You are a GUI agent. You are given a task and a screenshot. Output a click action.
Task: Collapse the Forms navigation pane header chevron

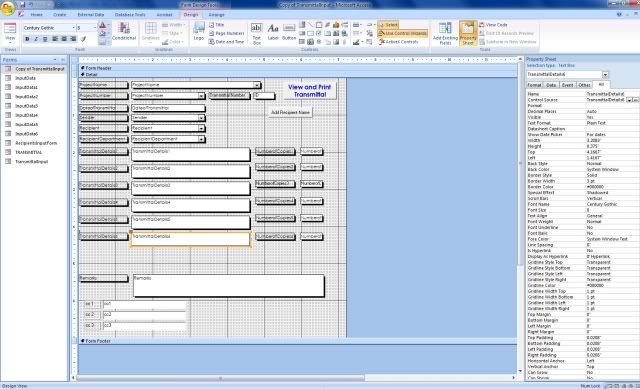(x=63, y=60)
